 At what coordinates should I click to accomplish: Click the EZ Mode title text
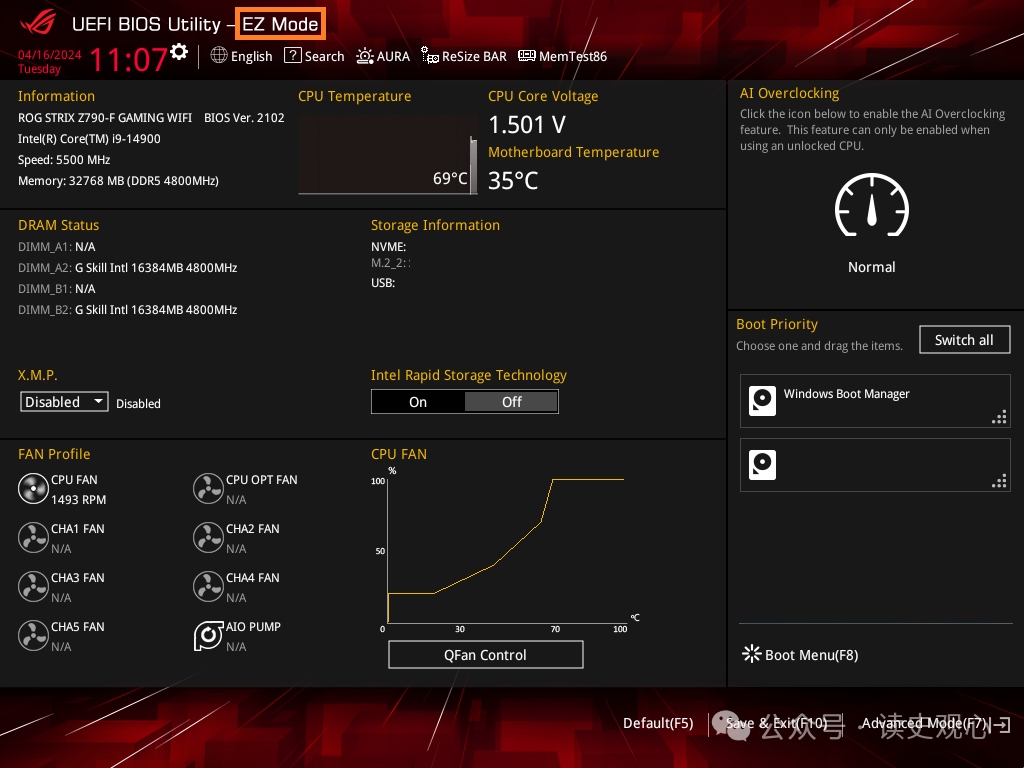(x=280, y=24)
